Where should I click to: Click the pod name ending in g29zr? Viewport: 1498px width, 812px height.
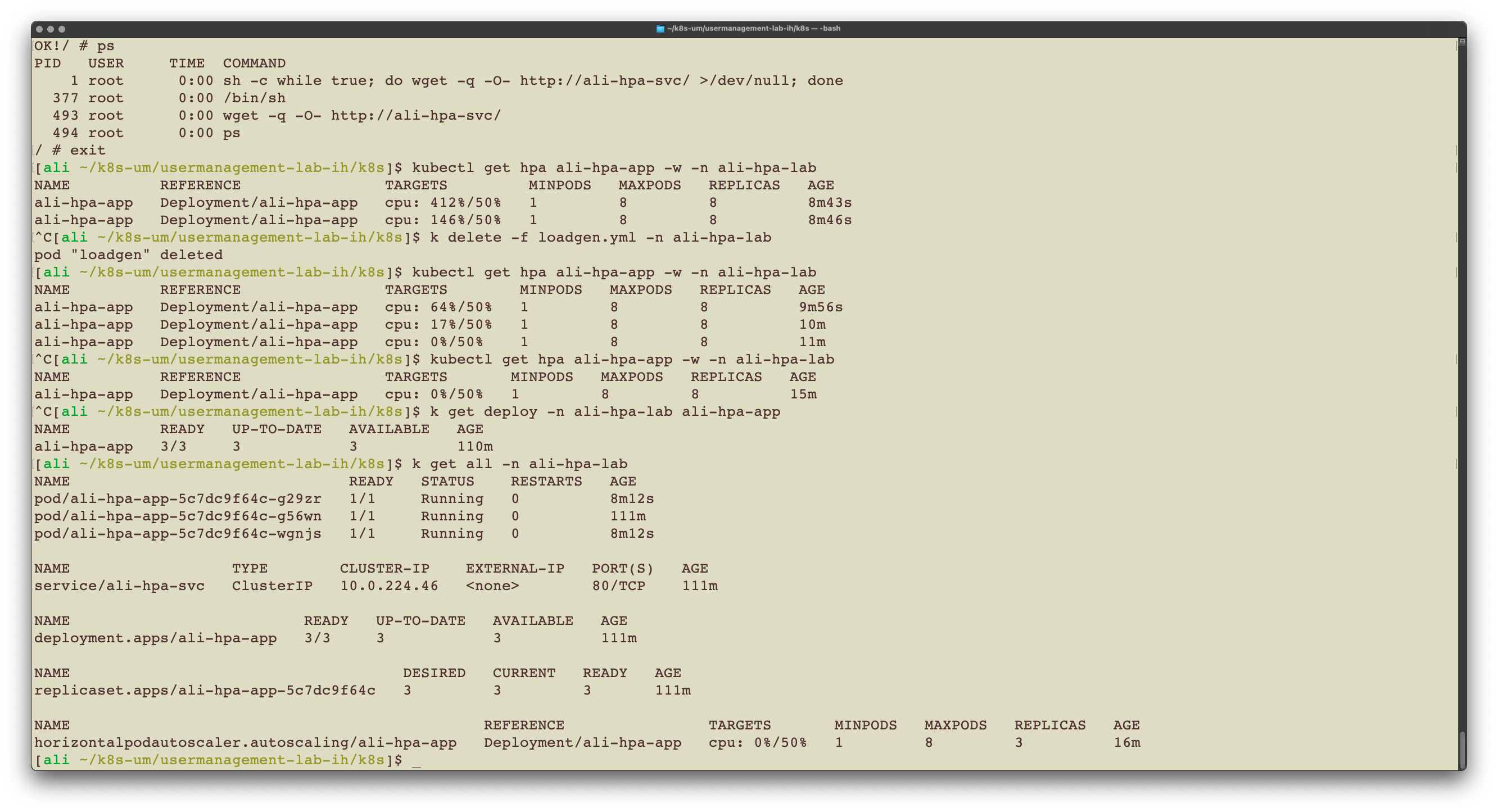coord(178,500)
